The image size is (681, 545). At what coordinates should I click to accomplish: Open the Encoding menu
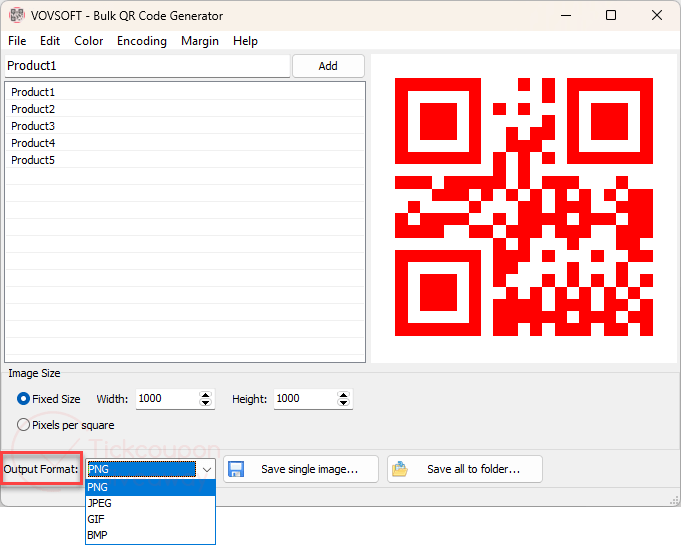(x=142, y=41)
